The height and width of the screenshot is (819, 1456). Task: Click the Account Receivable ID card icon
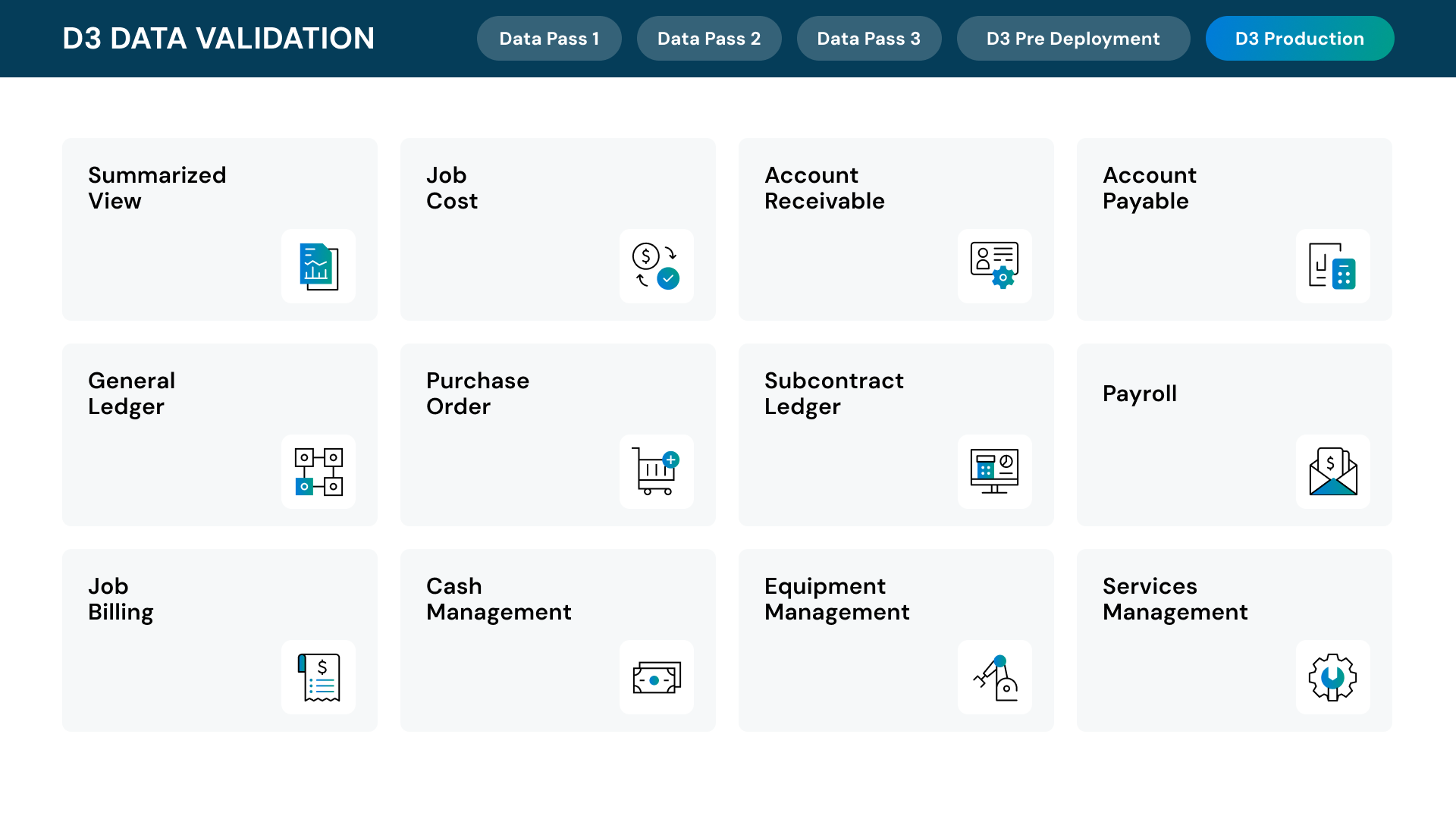[995, 266]
